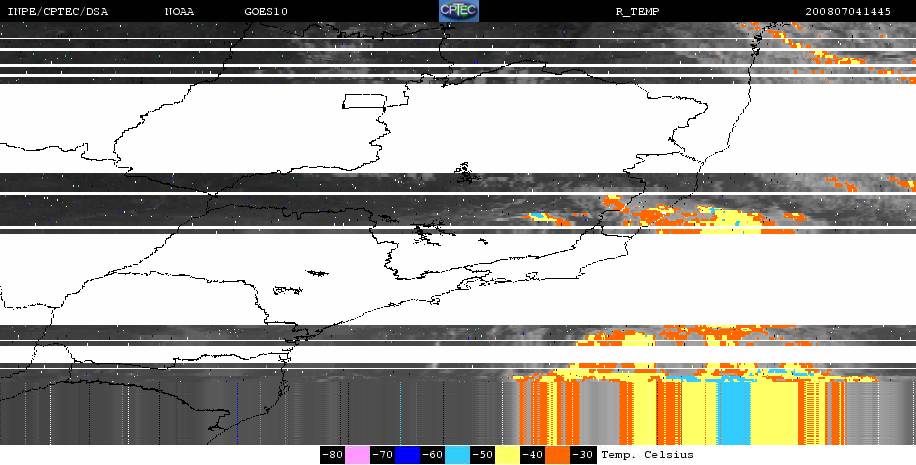Click the NOAA label in header
This screenshot has height=465, width=916.
click(179, 12)
